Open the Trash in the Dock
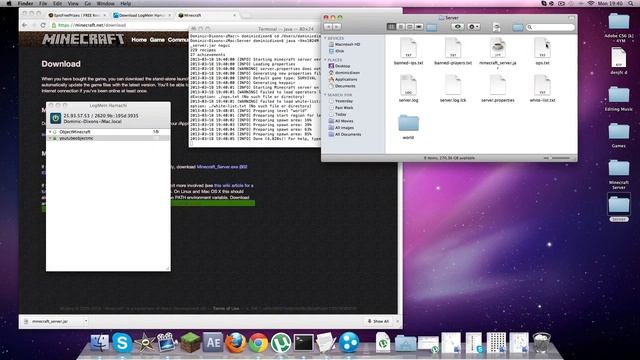This screenshot has height=360, width=640. pos(542,342)
